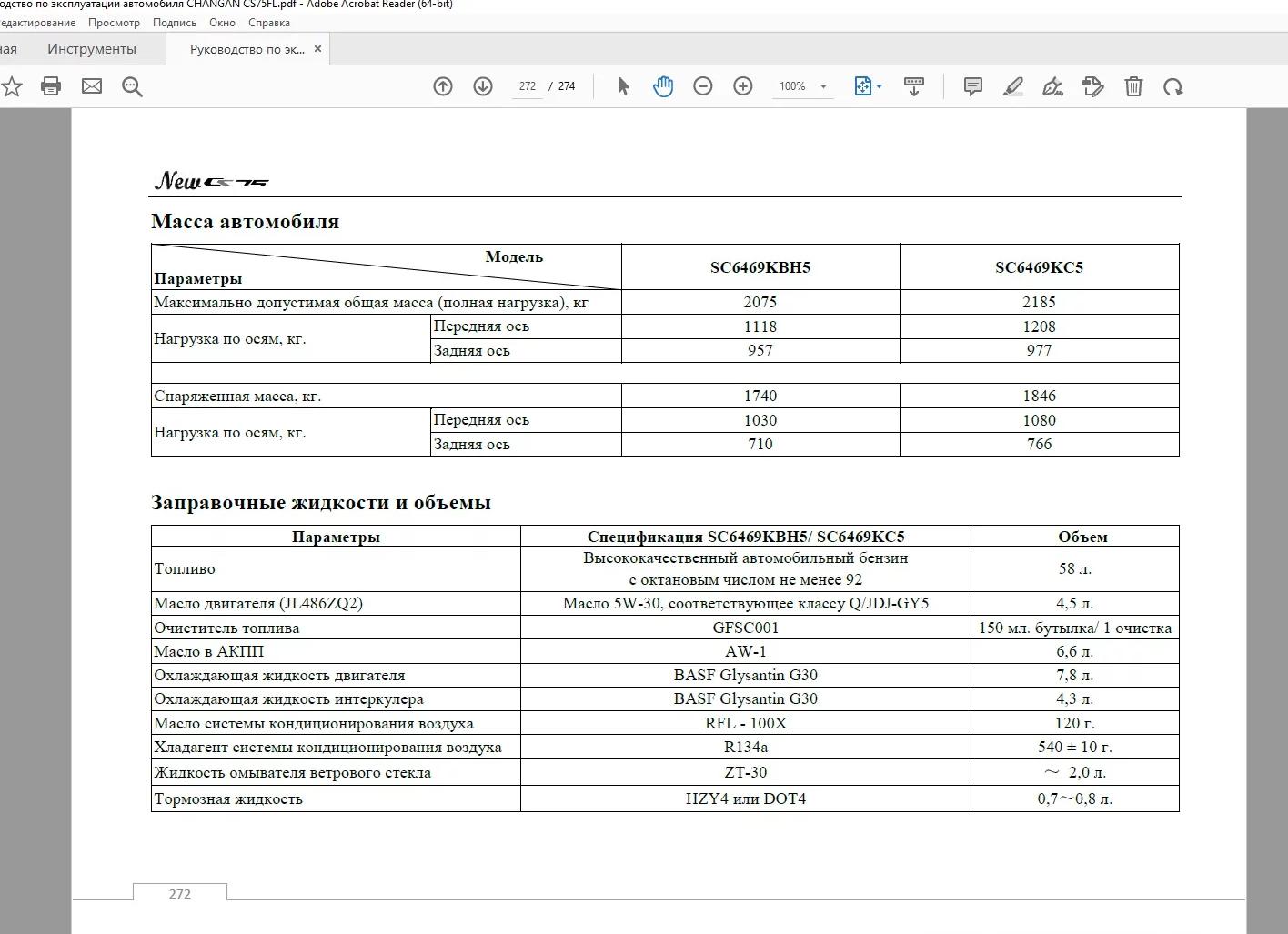1288x934 pixels.
Task: Open the Find text magnifier icon
Action: [132, 86]
